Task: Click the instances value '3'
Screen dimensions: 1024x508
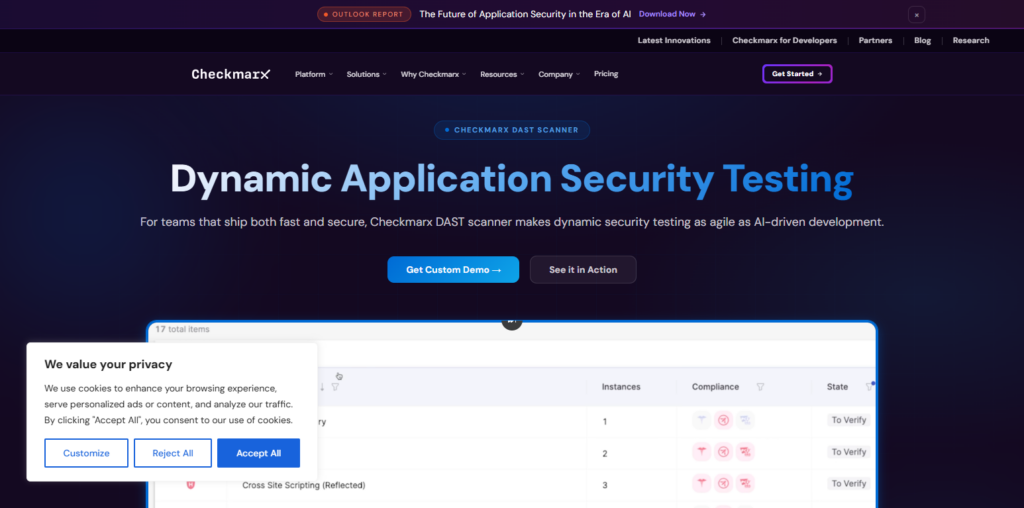Action: click(x=605, y=486)
